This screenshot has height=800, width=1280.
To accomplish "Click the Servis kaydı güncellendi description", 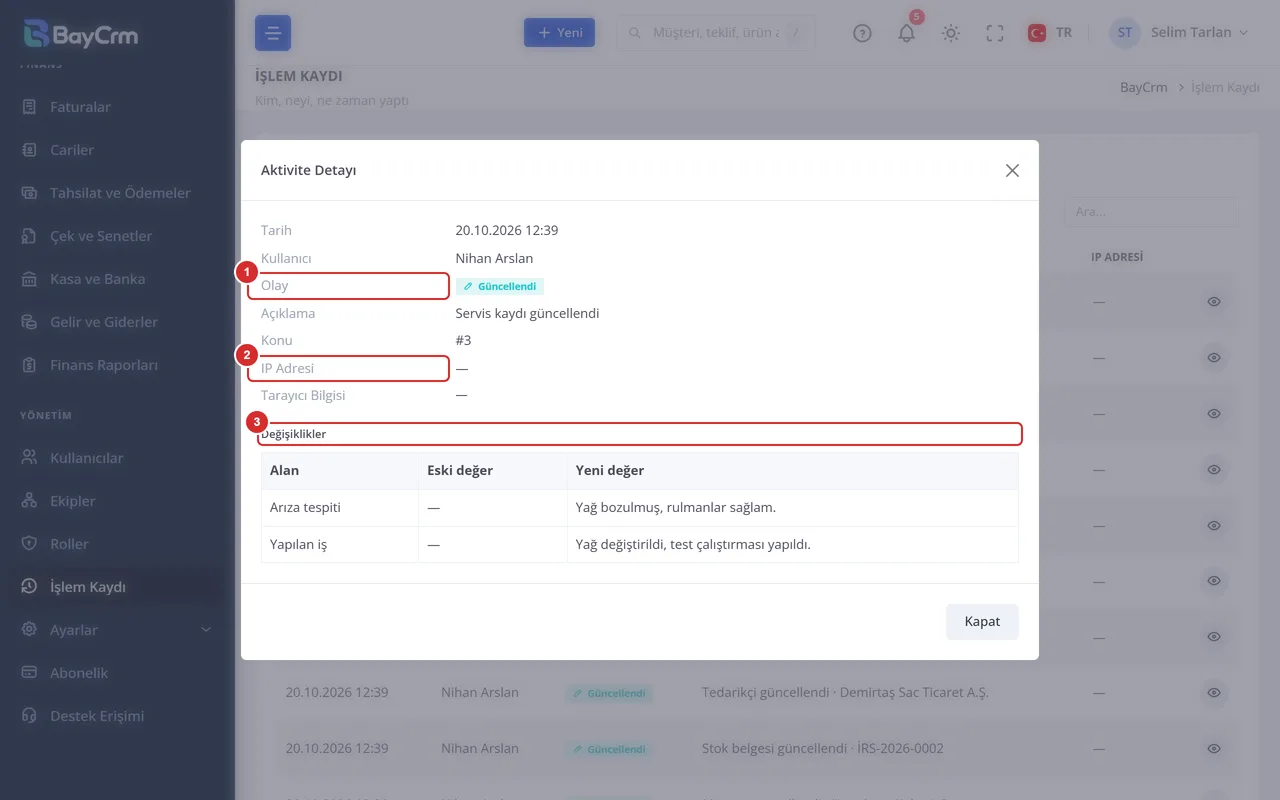I will (527, 313).
